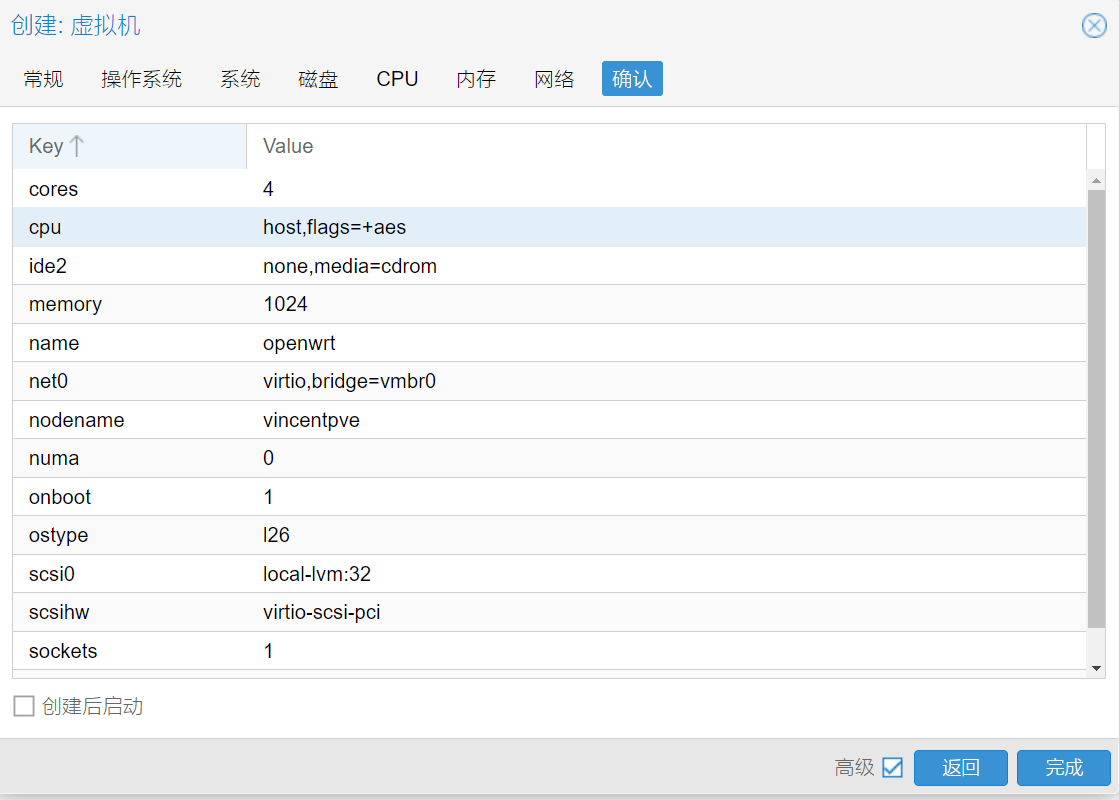
Task: Enable the 创建后启动 checkbox
Action: coord(23,707)
